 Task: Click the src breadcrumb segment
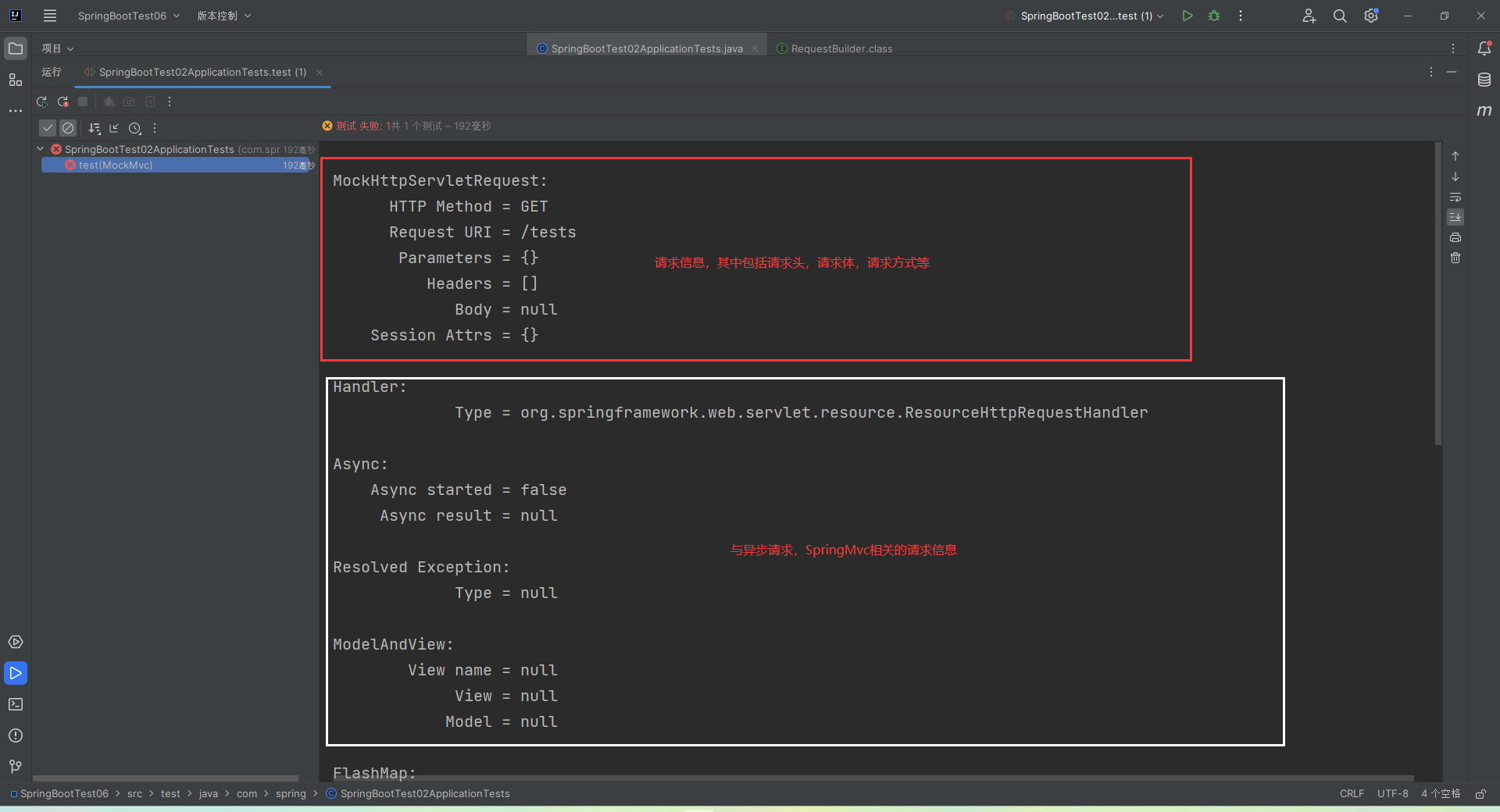tap(135, 793)
